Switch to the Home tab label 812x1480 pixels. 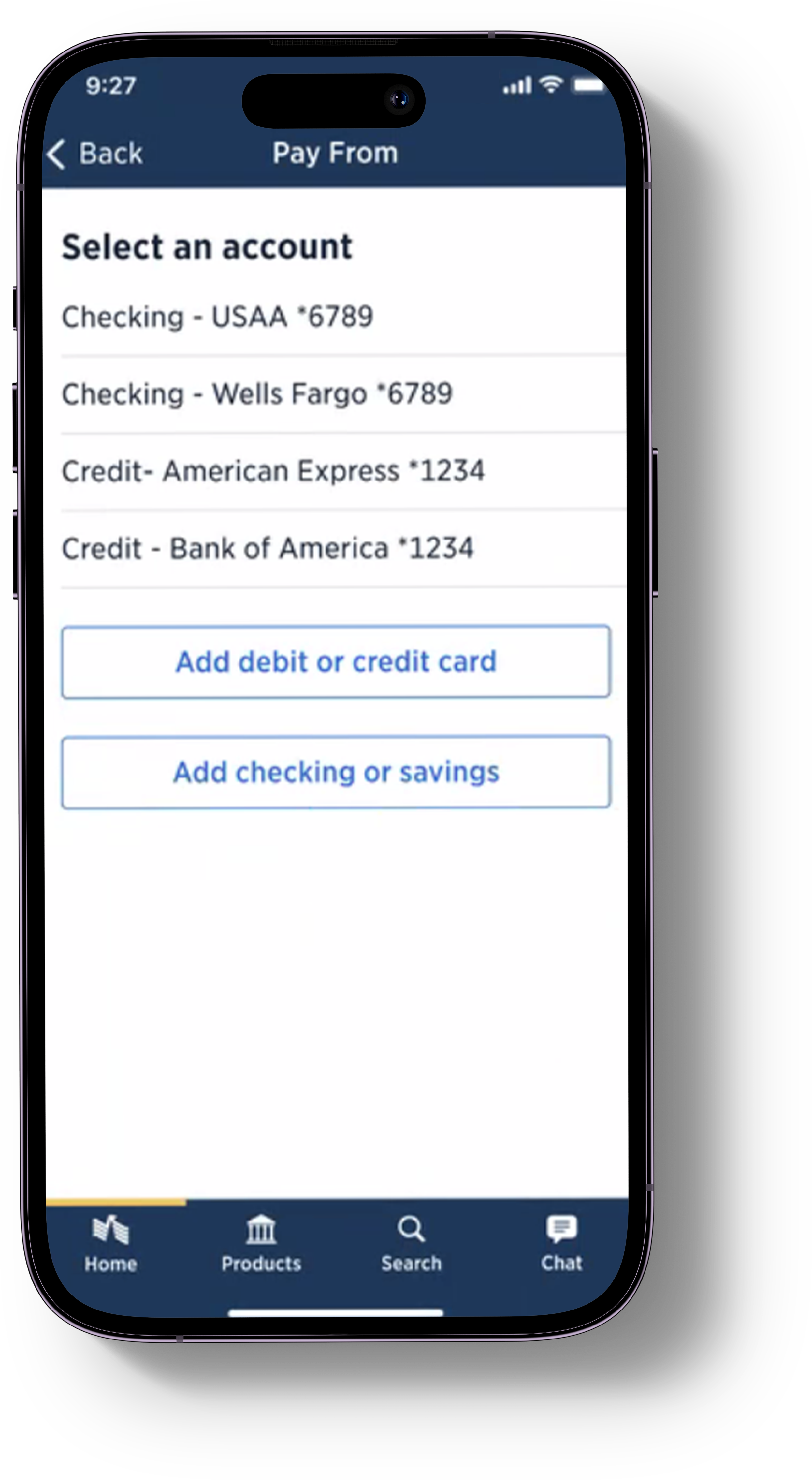(x=111, y=1264)
